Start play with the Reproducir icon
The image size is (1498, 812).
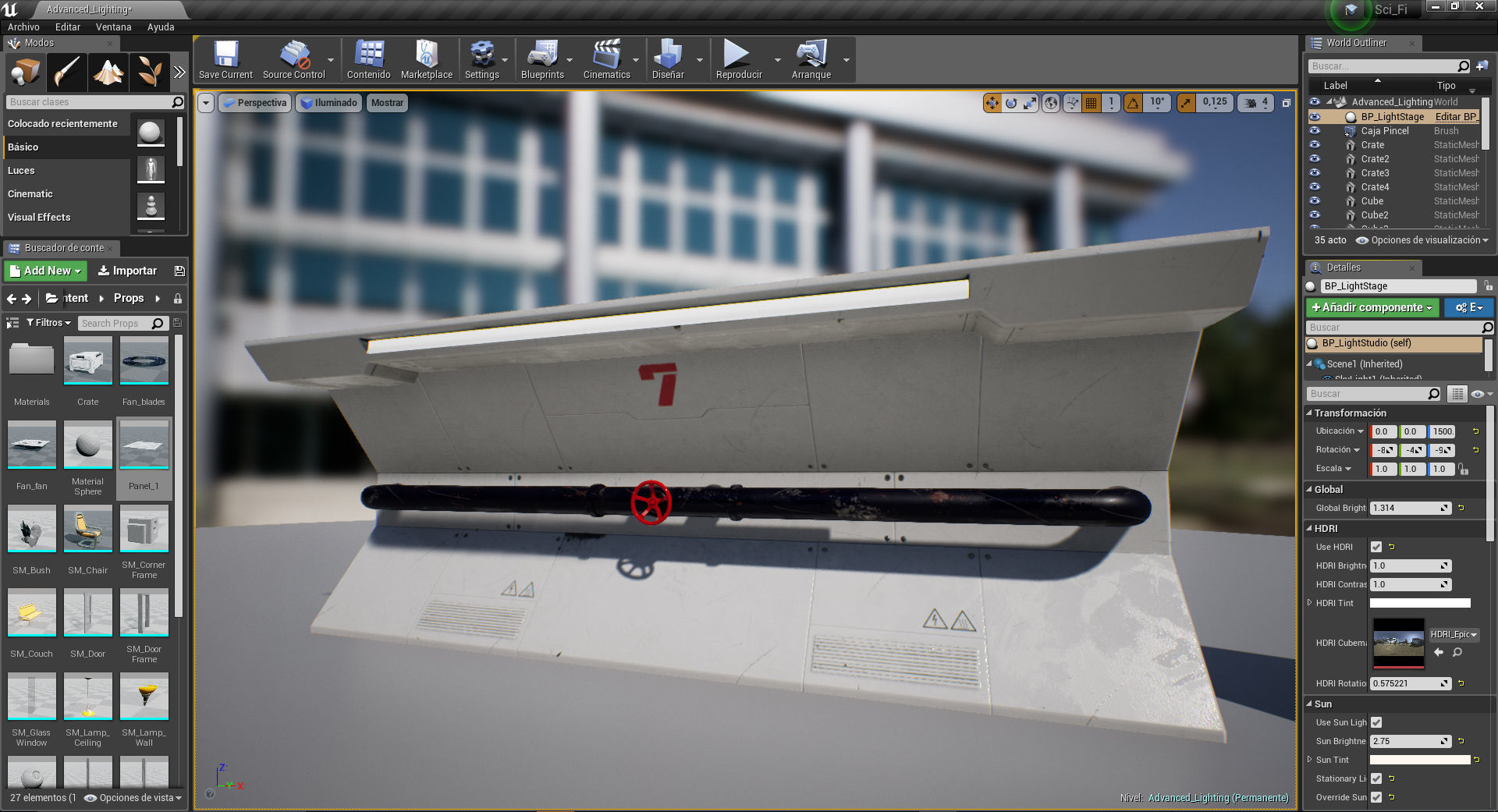pyautogui.click(x=738, y=59)
